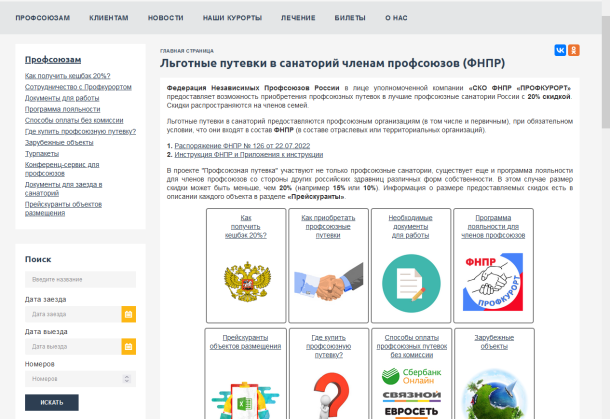The height and width of the screenshot is (419, 610).
Task: Click card link Как приобретать профсоюзные путевки
Action: pyautogui.click(x=328, y=226)
